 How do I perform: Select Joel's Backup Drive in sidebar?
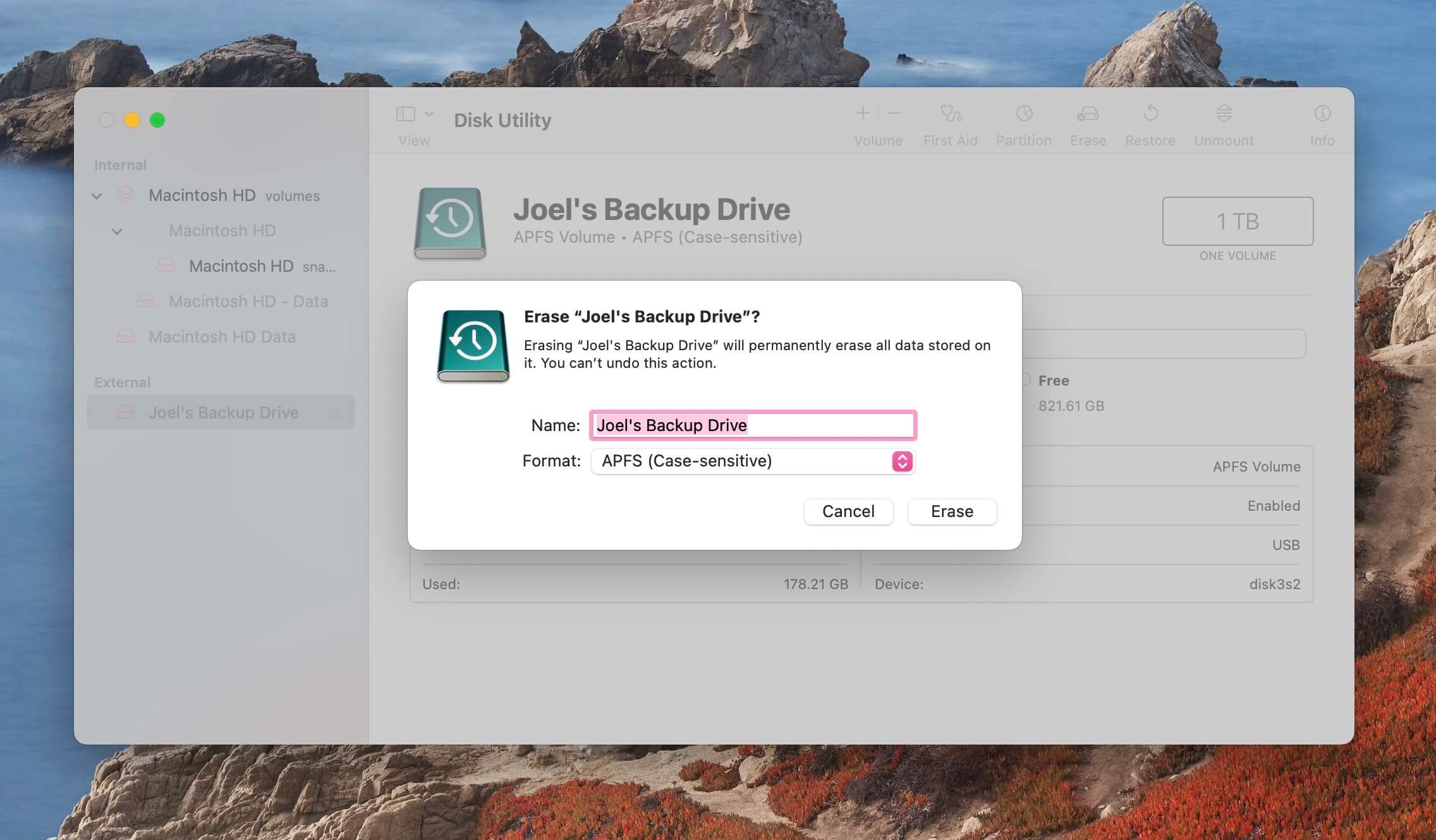coord(221,412)
